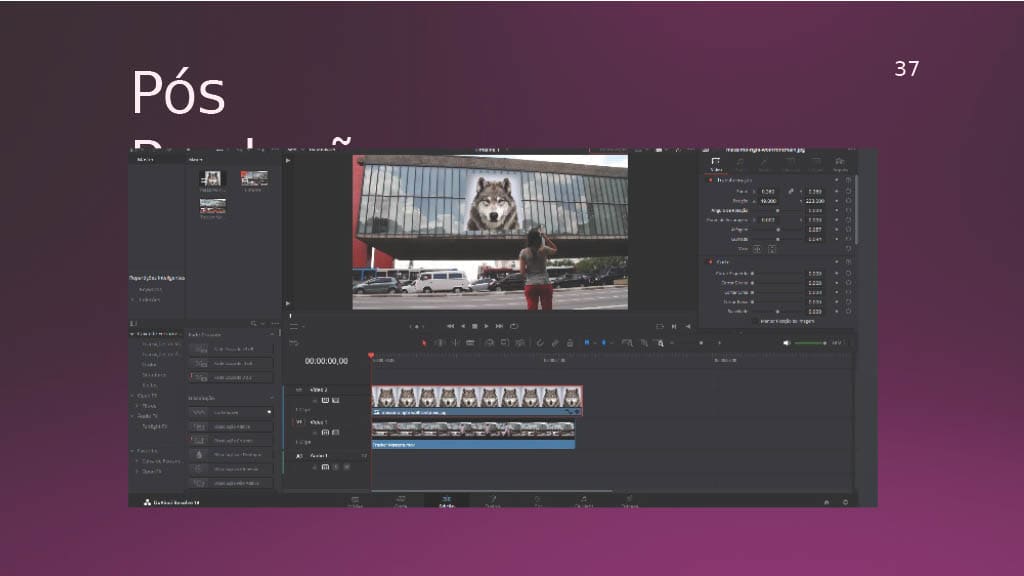Click the Replace Clip toolbar icon

(x=520, y=343)
